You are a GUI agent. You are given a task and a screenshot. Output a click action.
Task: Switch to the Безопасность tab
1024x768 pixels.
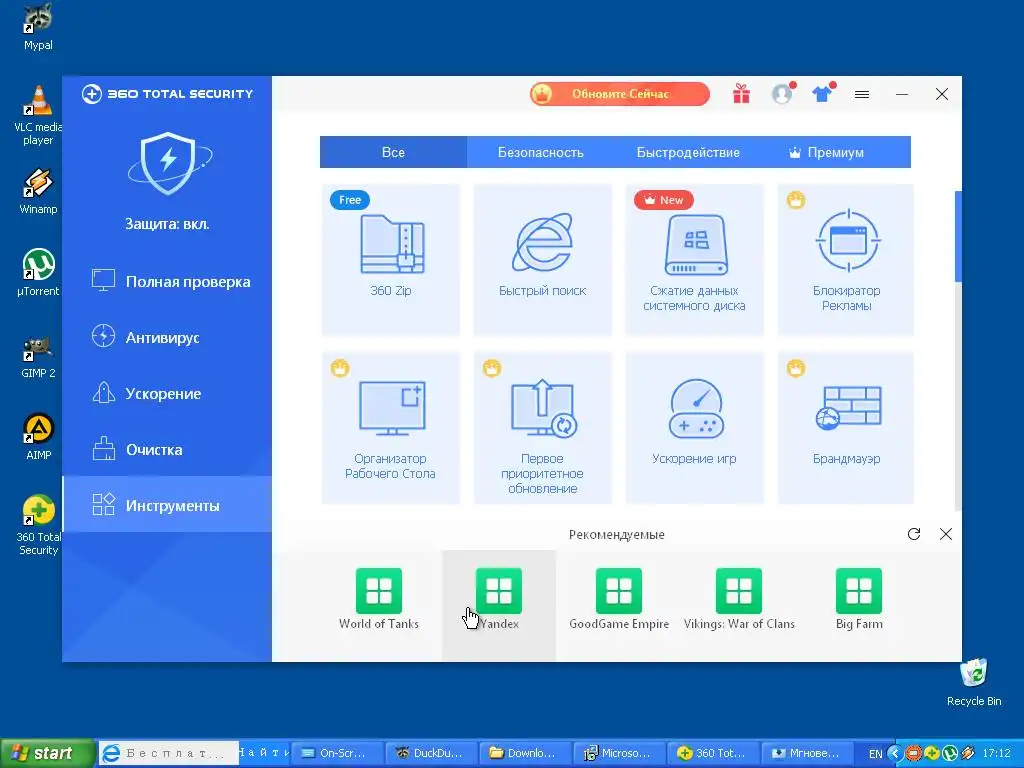coord(541,152)
